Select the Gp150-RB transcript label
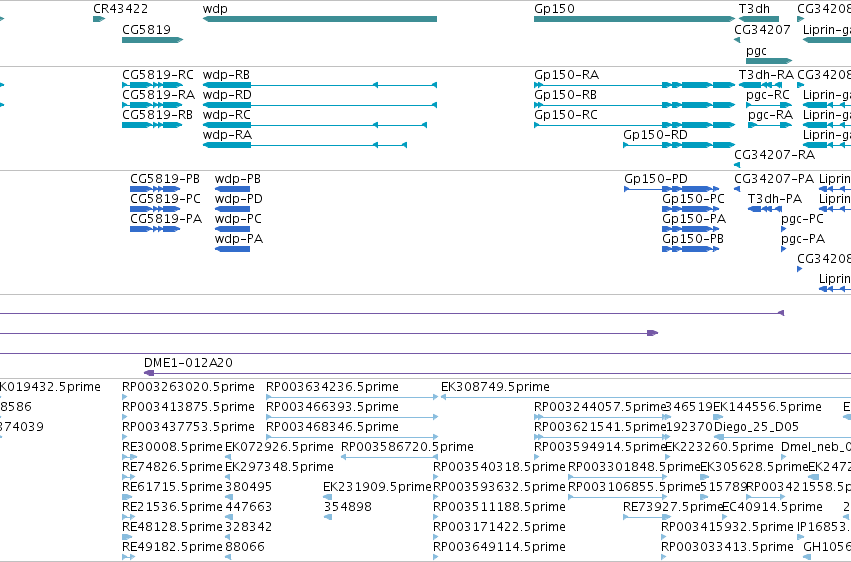 (565, 94)
